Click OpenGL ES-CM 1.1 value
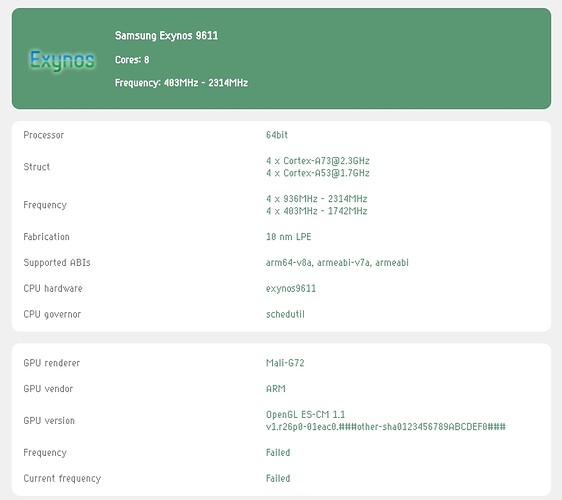This screenshot has width=562, height=500. (305, 414)
